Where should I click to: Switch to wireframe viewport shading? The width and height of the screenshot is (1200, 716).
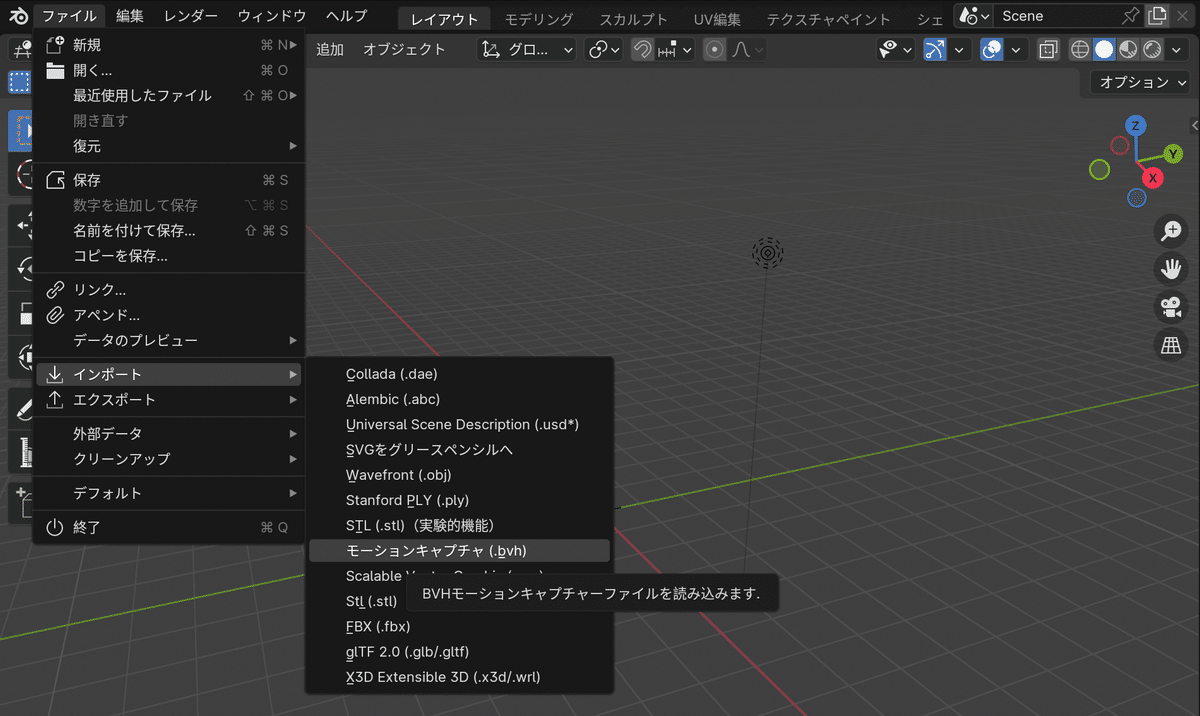click(1080, 49)
